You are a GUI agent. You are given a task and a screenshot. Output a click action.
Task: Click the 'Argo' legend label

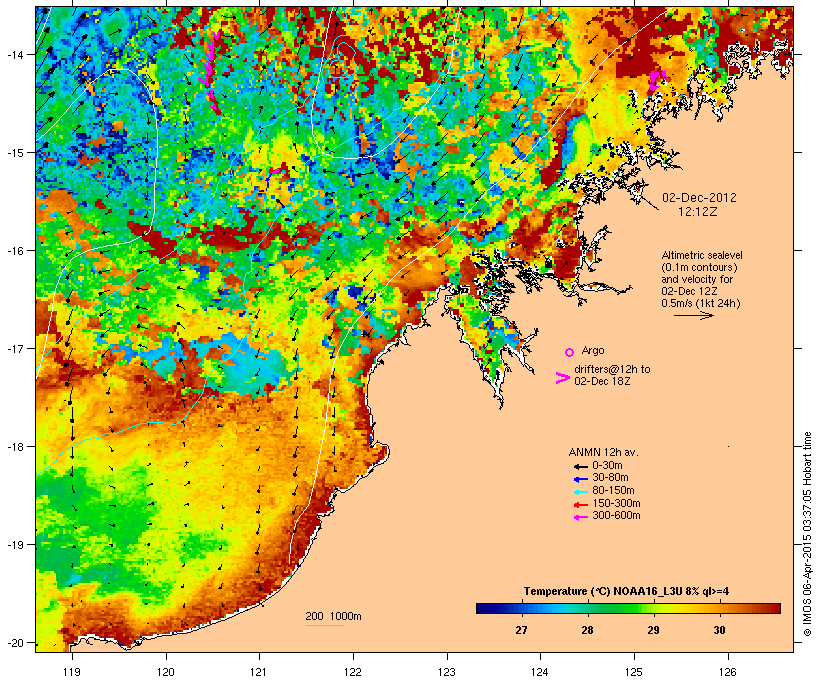(593, 350)
